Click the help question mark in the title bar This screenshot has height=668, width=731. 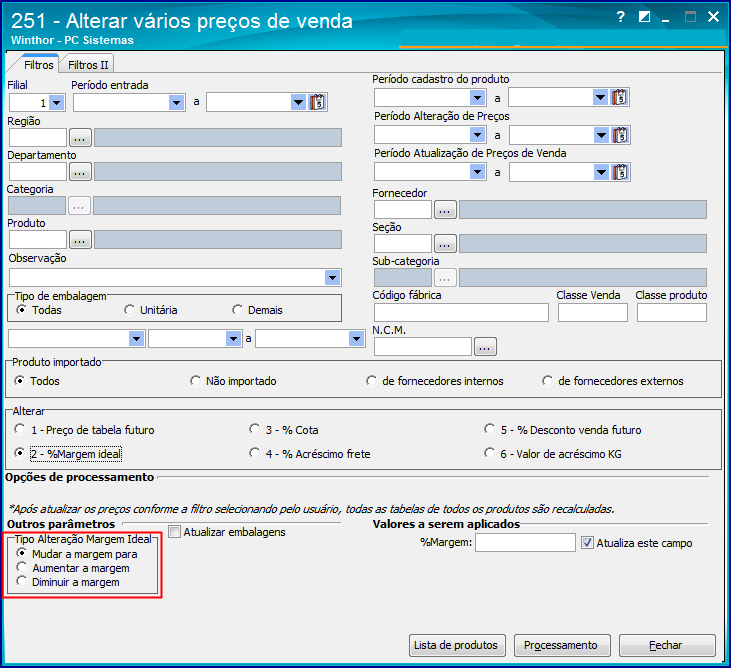coord(620,17)
